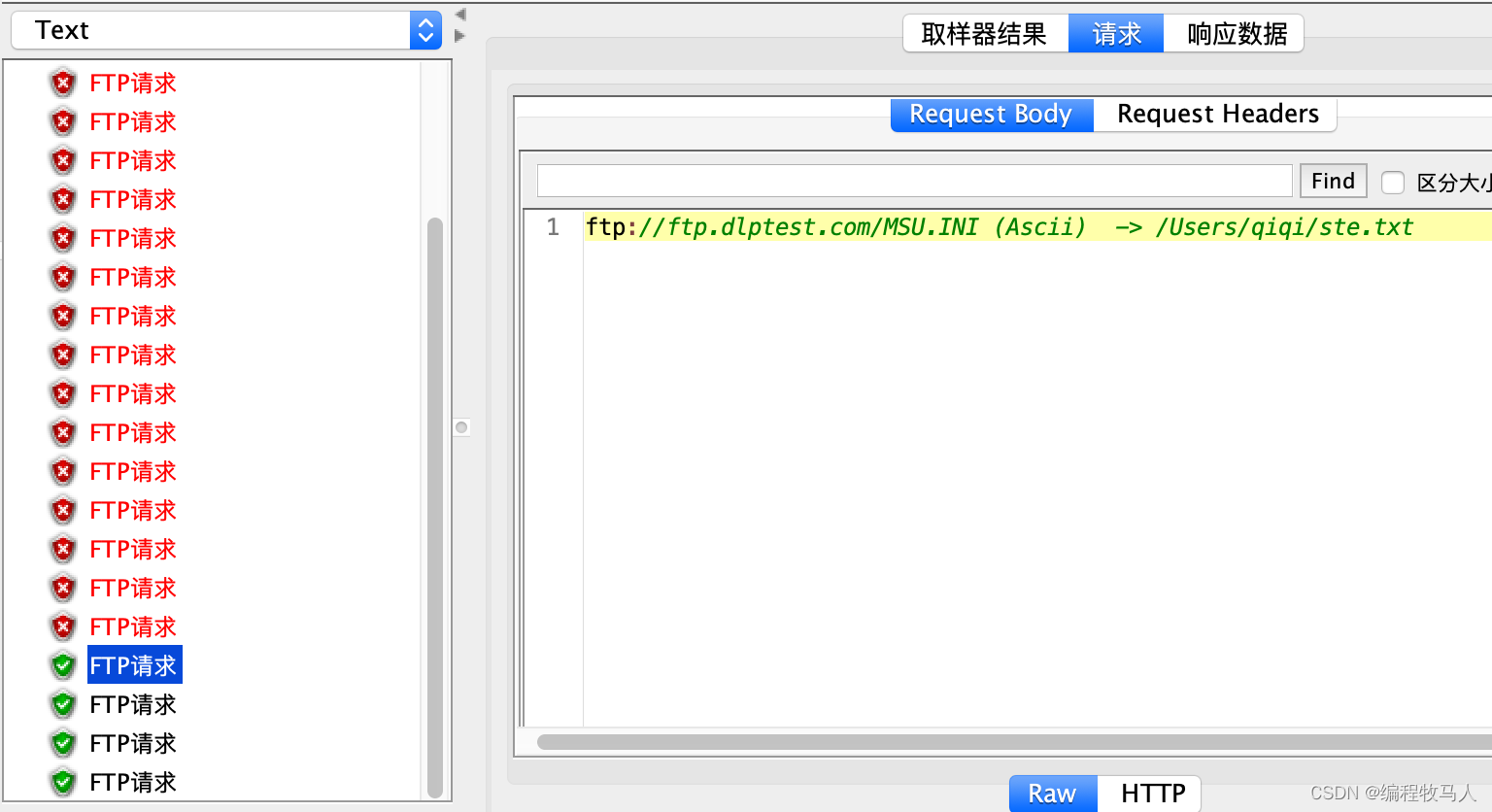Expand the left panel with the right-pointing arrow

[460, 36]
